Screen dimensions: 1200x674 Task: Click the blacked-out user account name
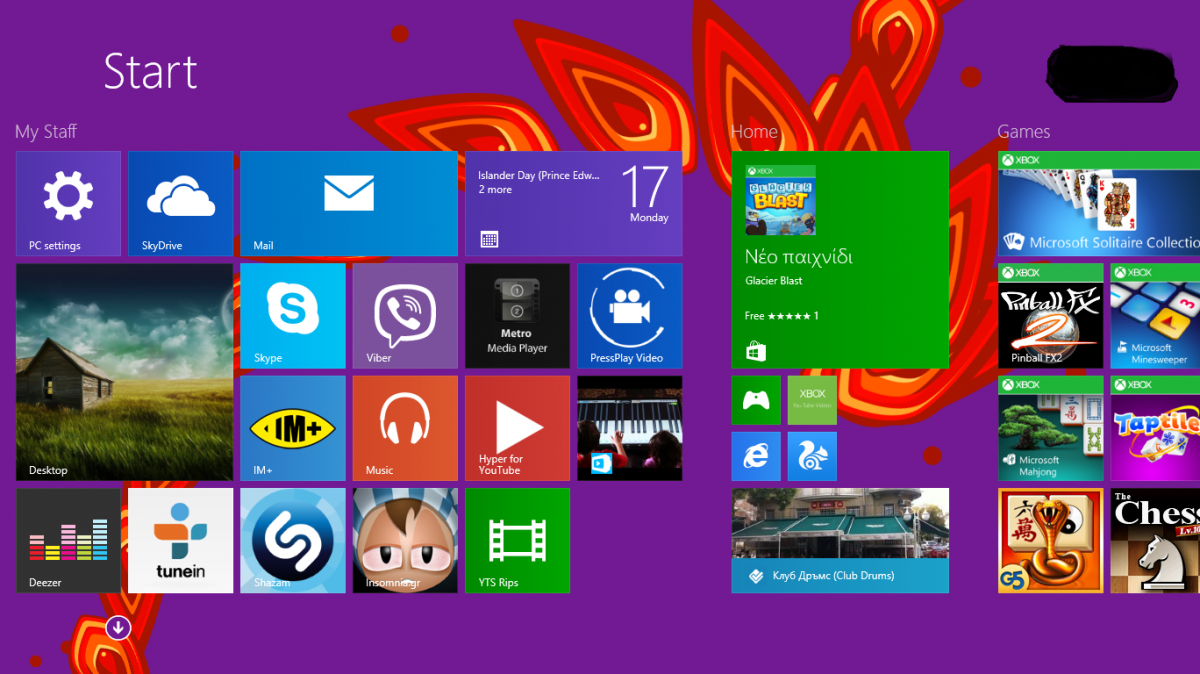pos(1111,74)
